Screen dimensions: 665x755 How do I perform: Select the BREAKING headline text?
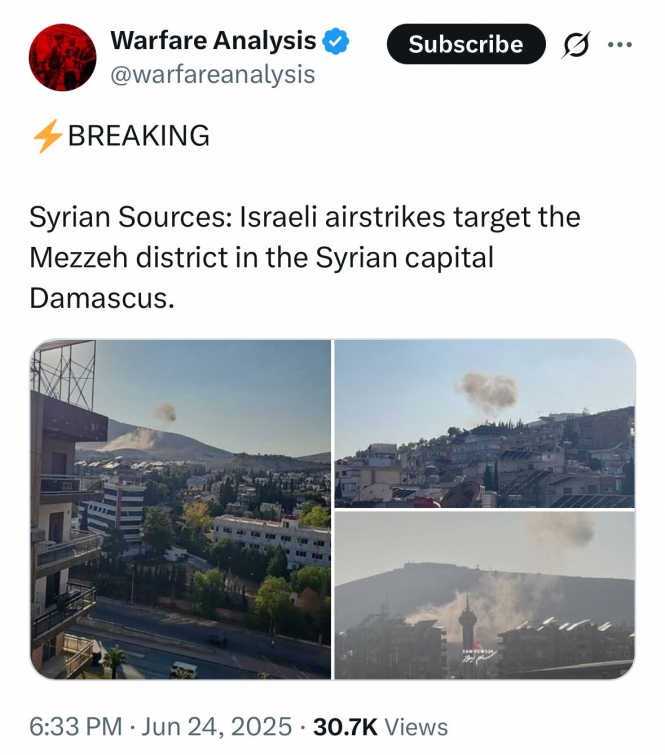[139, 136]
